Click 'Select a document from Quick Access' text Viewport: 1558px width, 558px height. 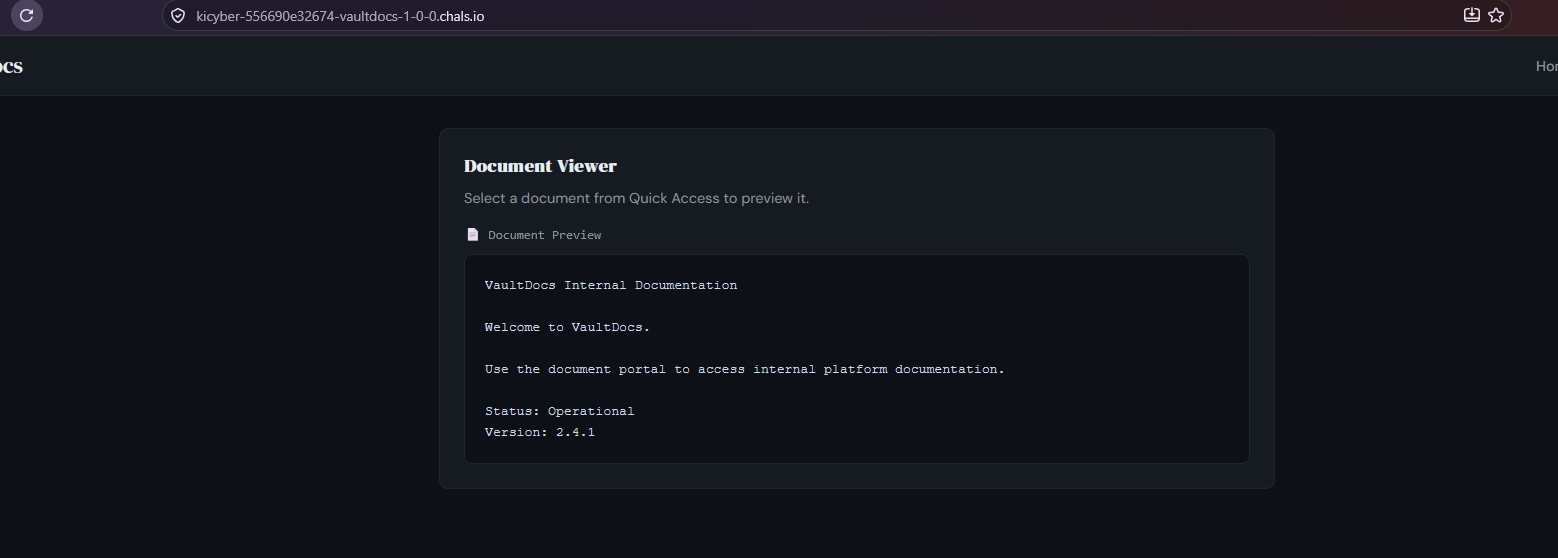pos(636,198)
